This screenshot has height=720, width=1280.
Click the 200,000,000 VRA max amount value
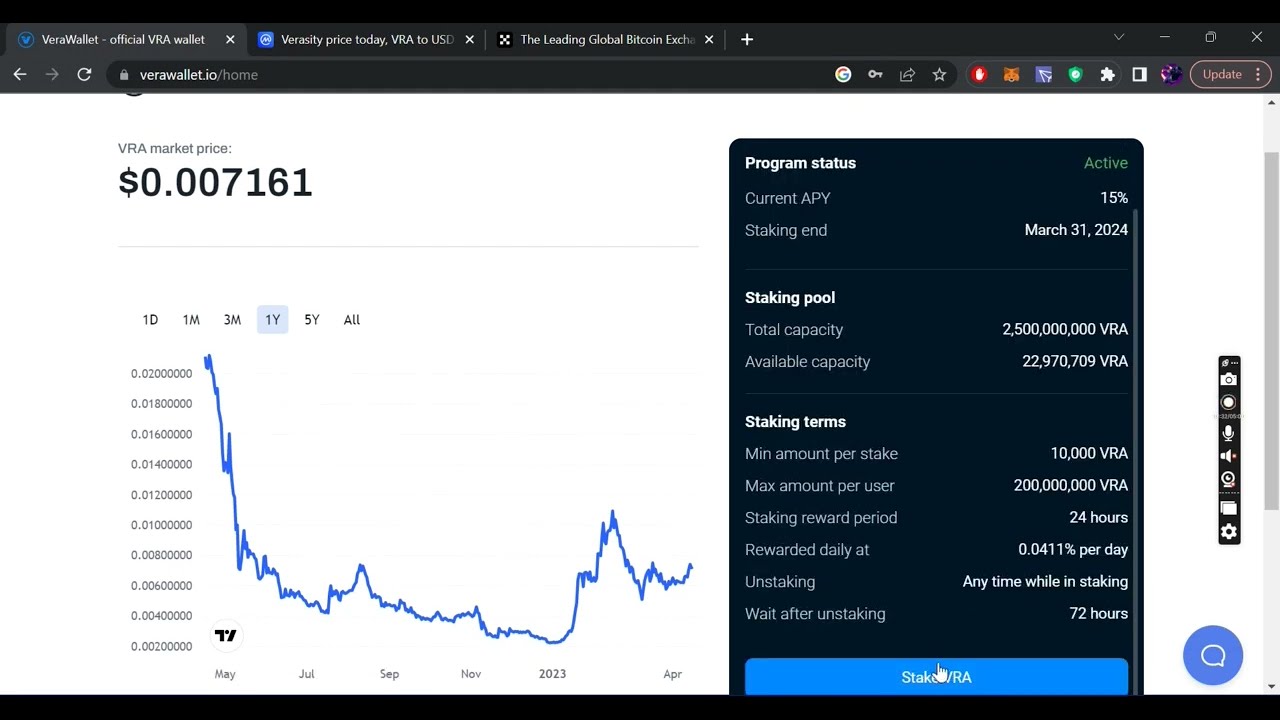1071,485
